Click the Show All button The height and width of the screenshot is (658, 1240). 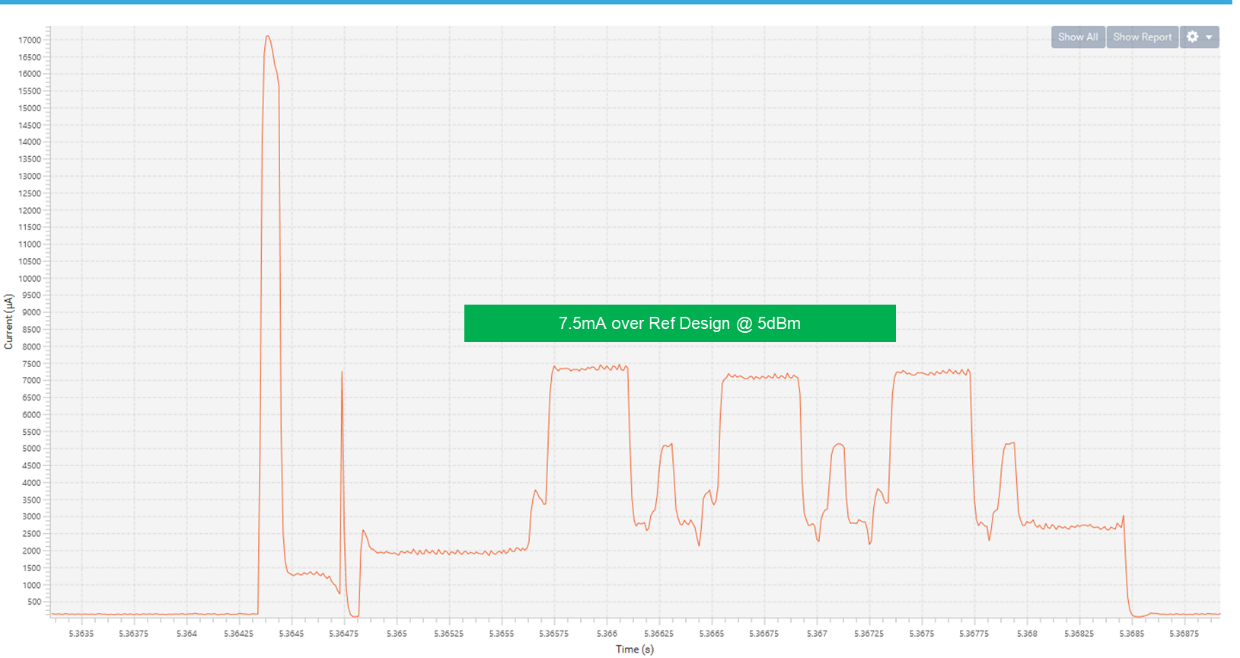pos(1077,37)
